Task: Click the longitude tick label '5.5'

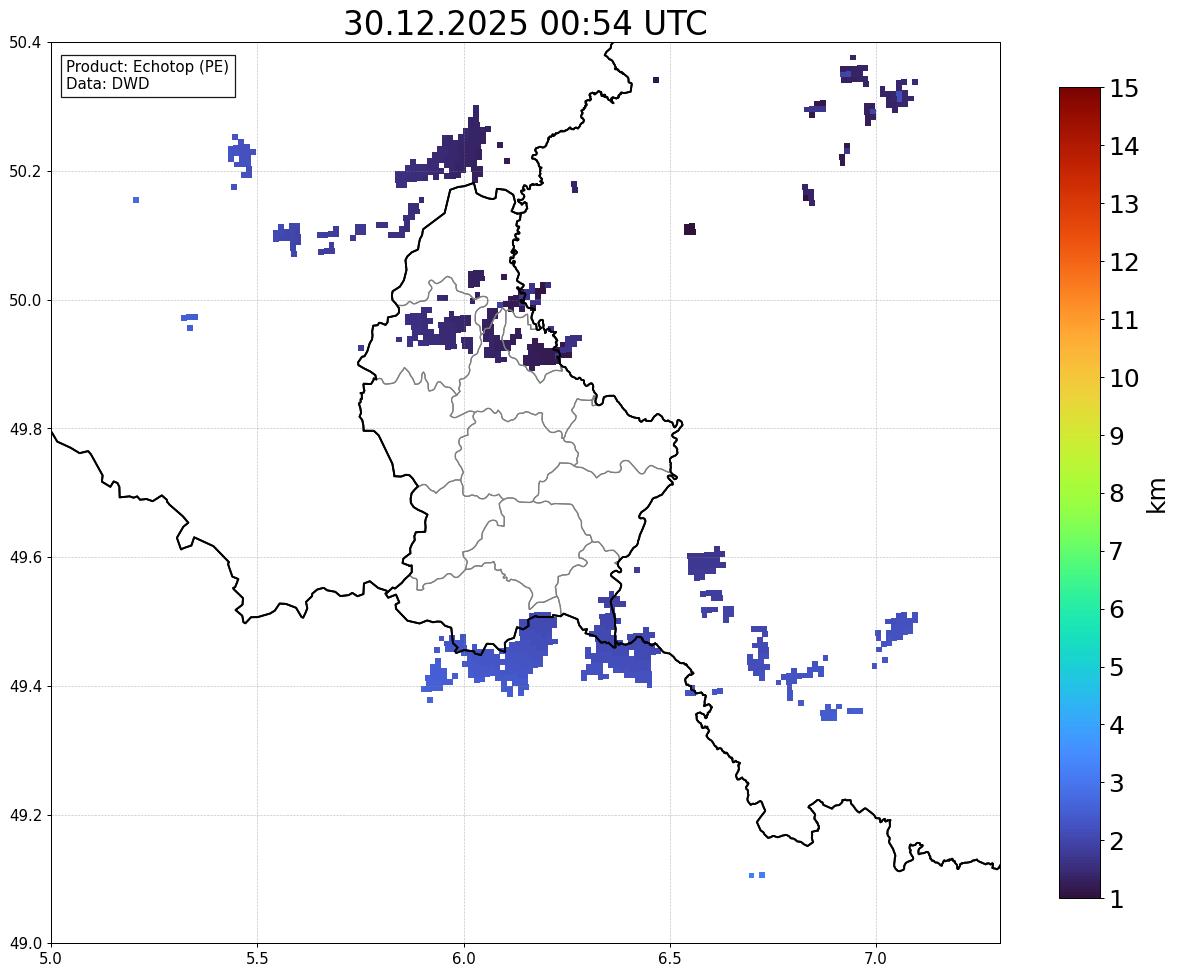Action: click(x=258, y=959)
